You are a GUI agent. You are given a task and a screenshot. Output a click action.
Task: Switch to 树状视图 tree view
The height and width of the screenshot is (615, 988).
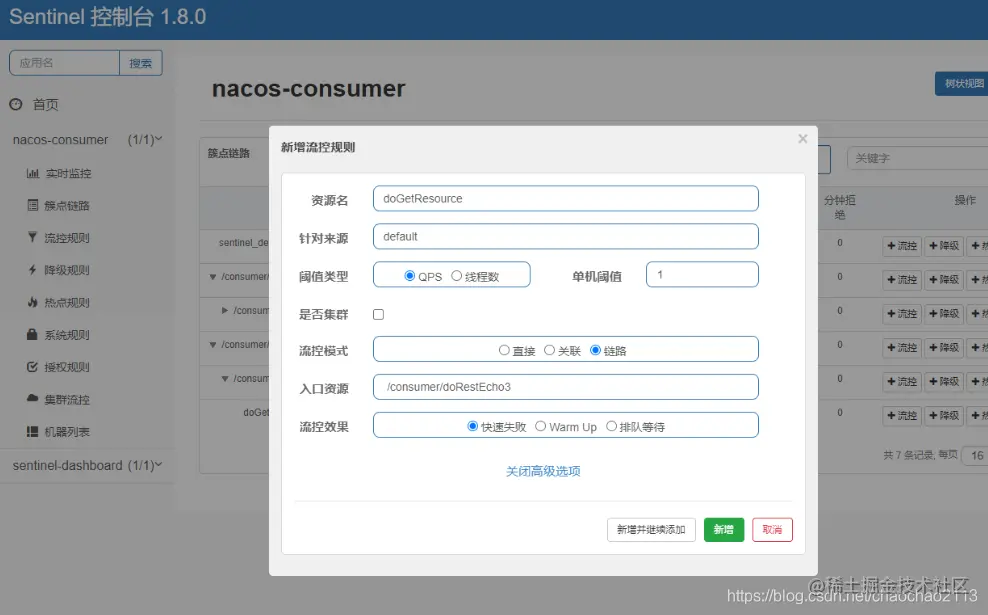click(x=966, y=84)
